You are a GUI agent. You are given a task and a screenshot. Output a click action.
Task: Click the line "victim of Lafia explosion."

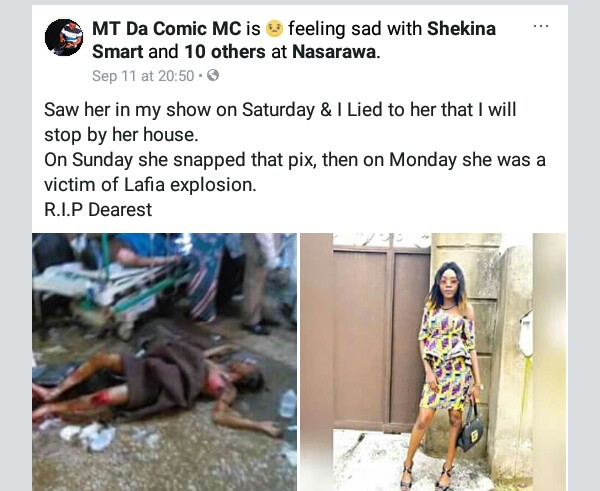(150, 185)
